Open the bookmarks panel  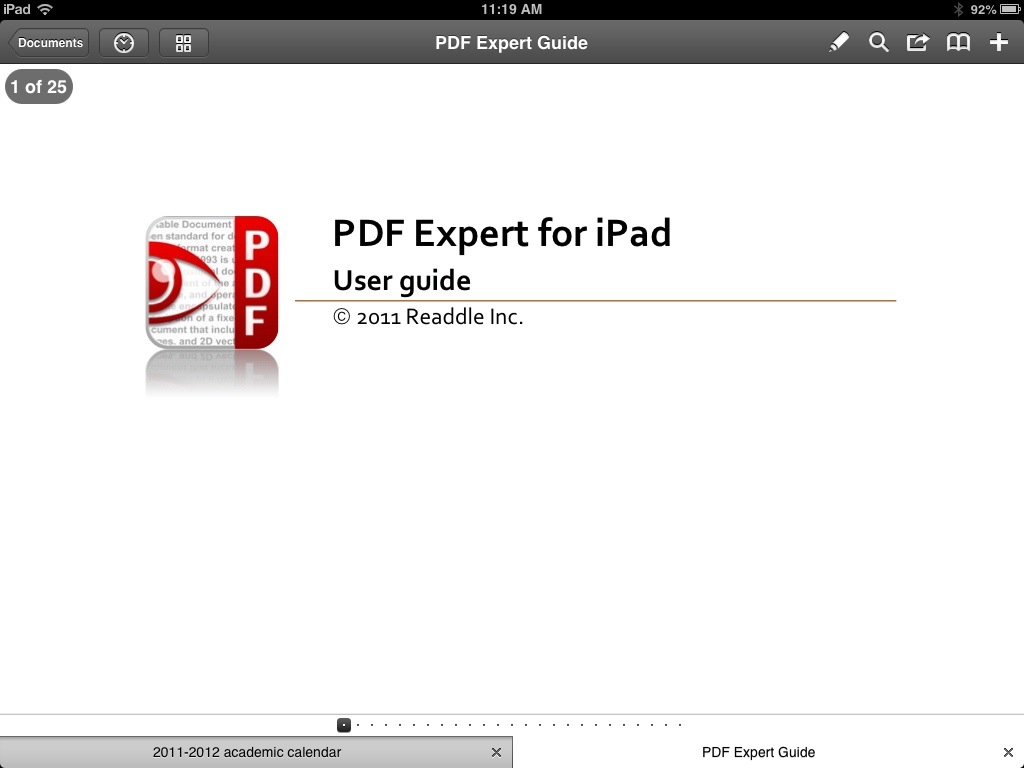(958, 42)
